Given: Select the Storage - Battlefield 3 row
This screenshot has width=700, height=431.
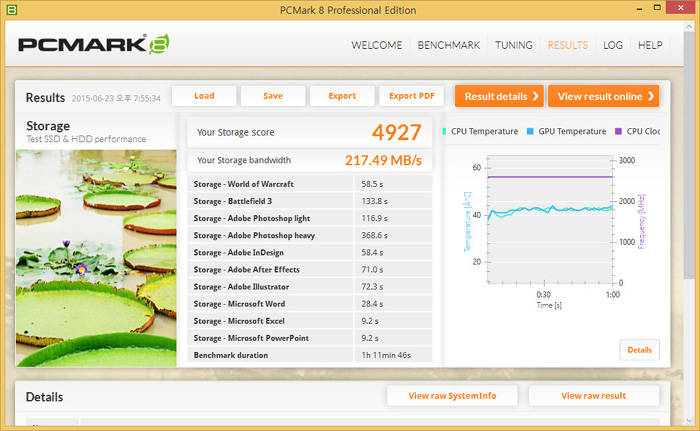Looking at the screenshot, I should point(310,201).
